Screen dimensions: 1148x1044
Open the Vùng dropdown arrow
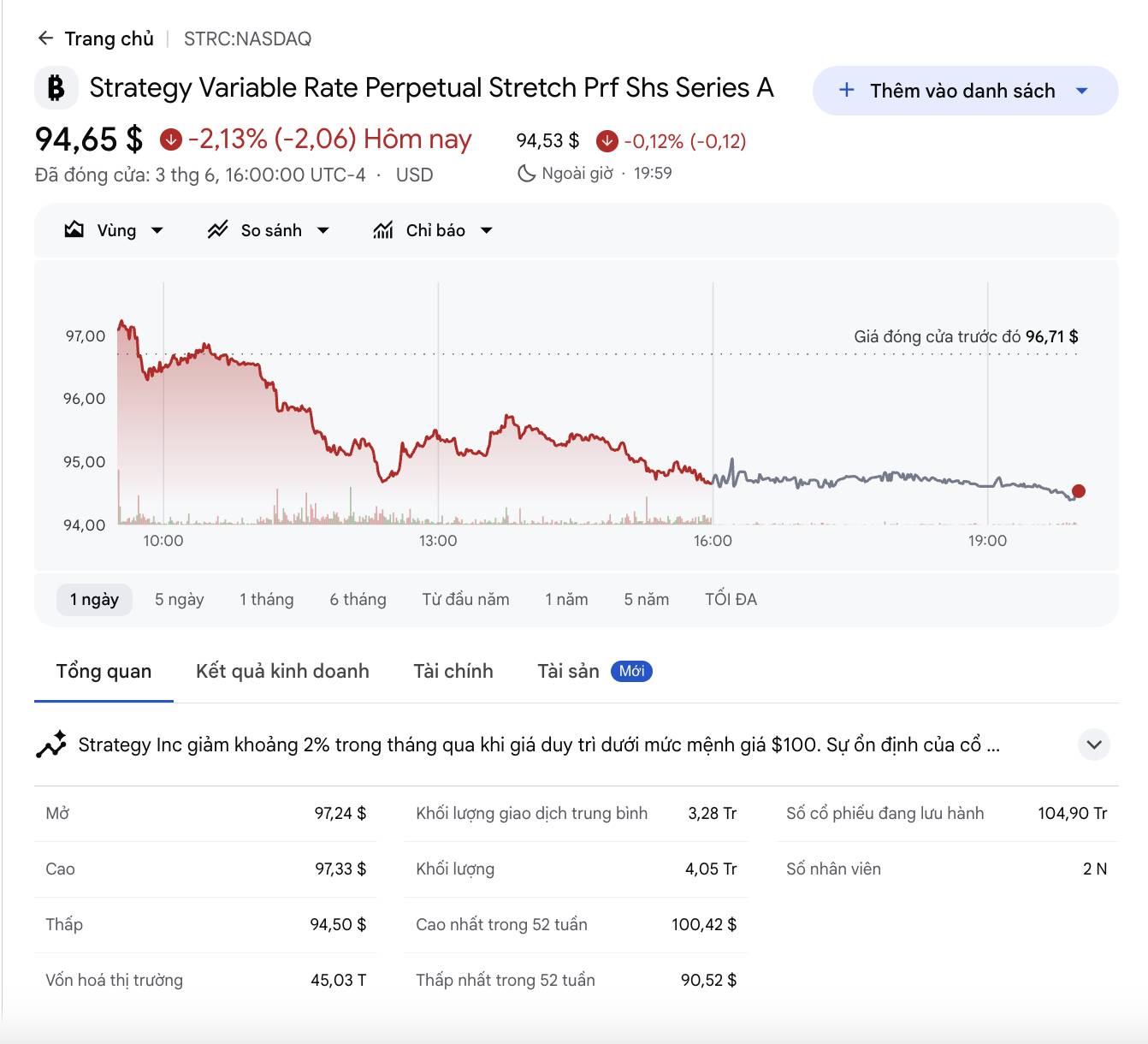157,230
